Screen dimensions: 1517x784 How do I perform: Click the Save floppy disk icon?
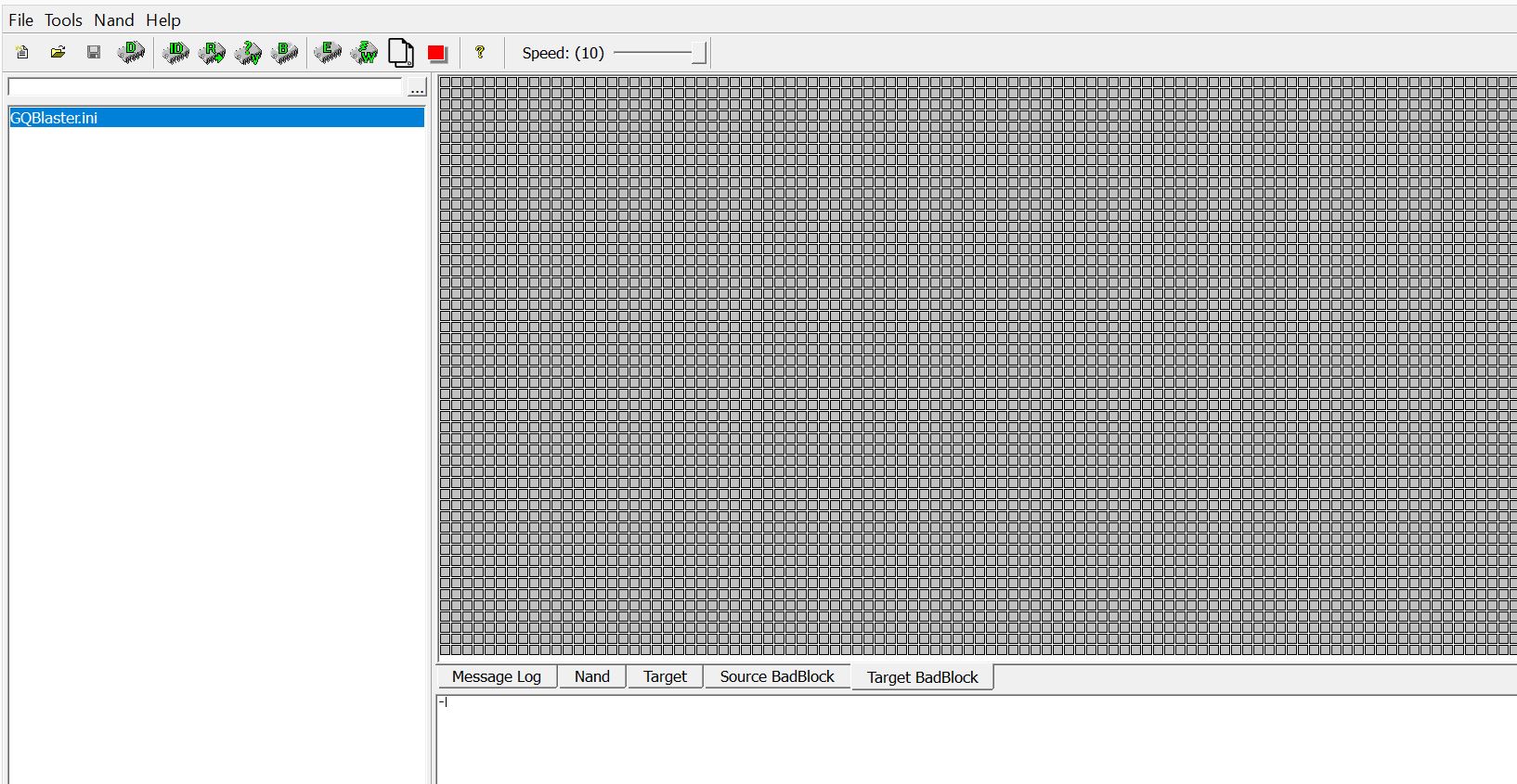tap(94, 53)
